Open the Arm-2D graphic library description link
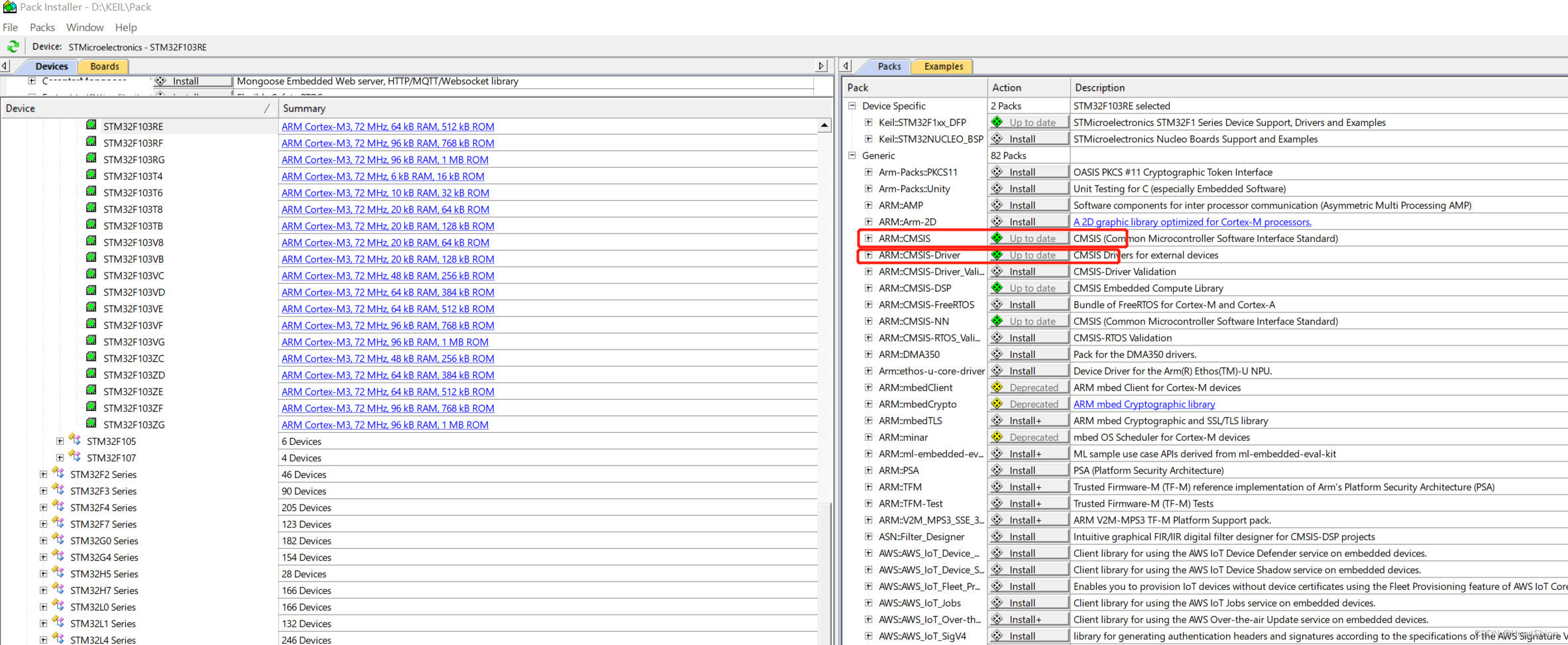 coord(1192,221)
